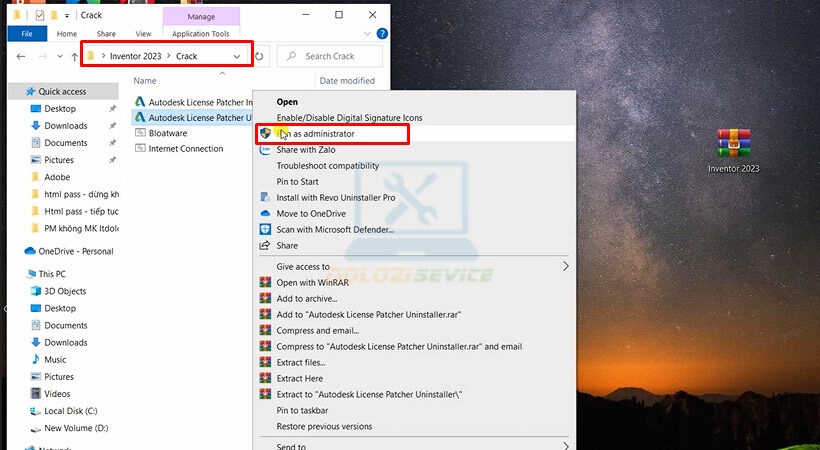Click the refresh button beside the address bar
Viewport: 820px width, 450px height.
tap(259, 57)
